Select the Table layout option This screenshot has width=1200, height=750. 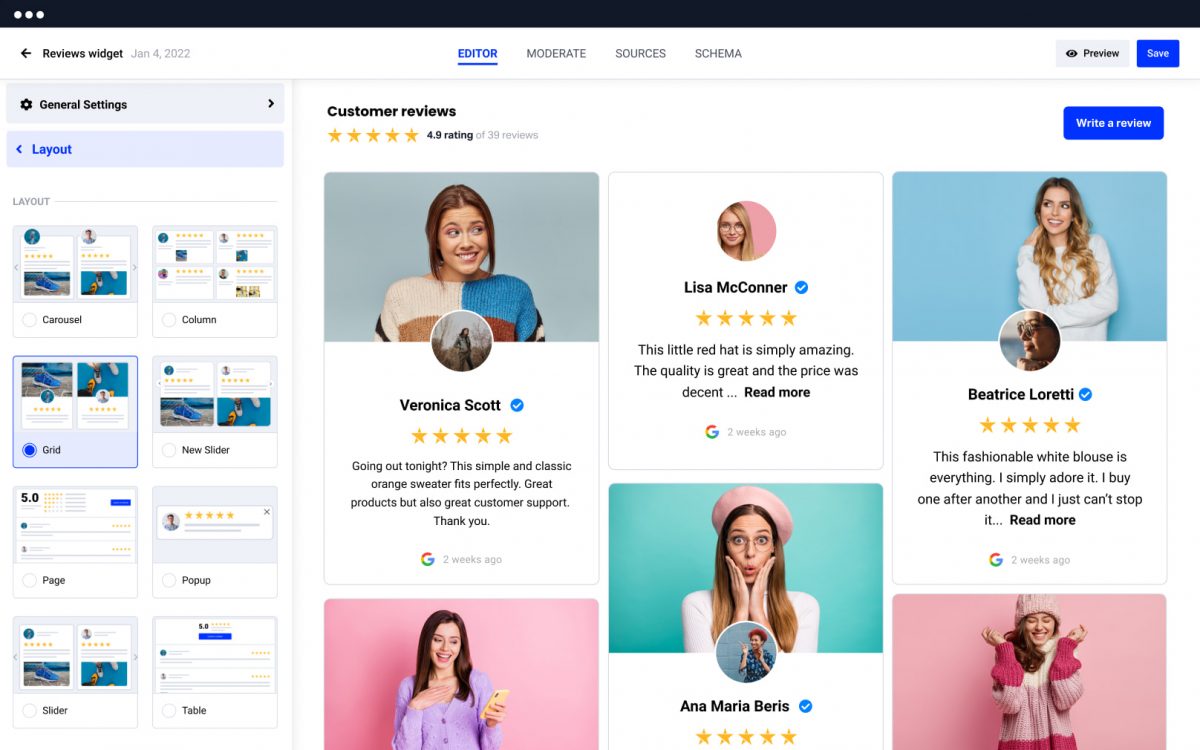pos(169,710)
